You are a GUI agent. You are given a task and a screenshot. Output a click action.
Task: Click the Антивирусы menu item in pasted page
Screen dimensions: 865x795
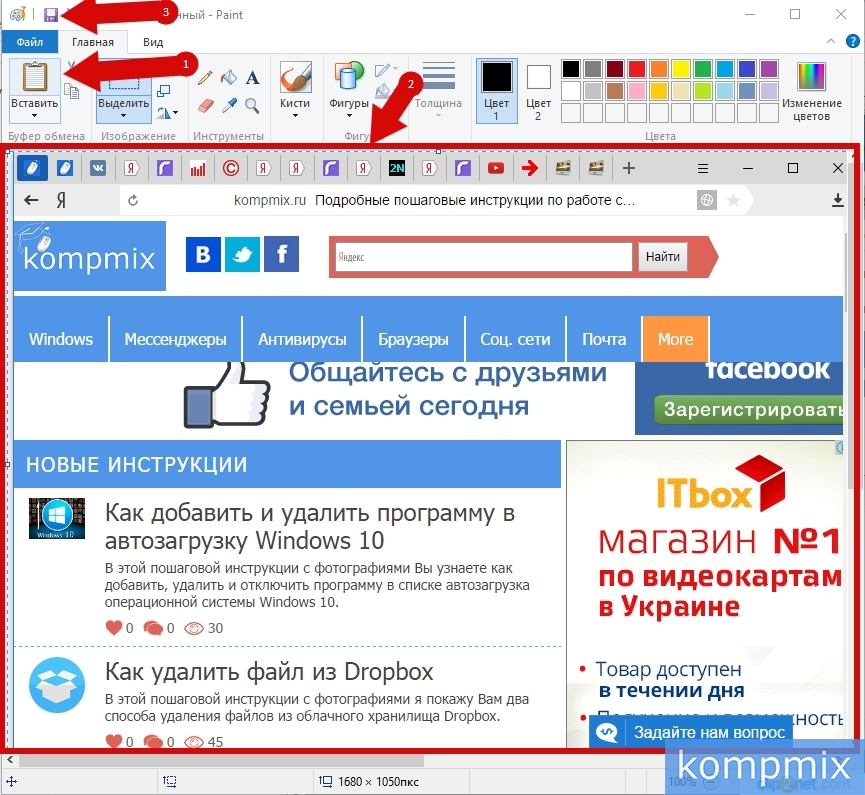point(302,339)
